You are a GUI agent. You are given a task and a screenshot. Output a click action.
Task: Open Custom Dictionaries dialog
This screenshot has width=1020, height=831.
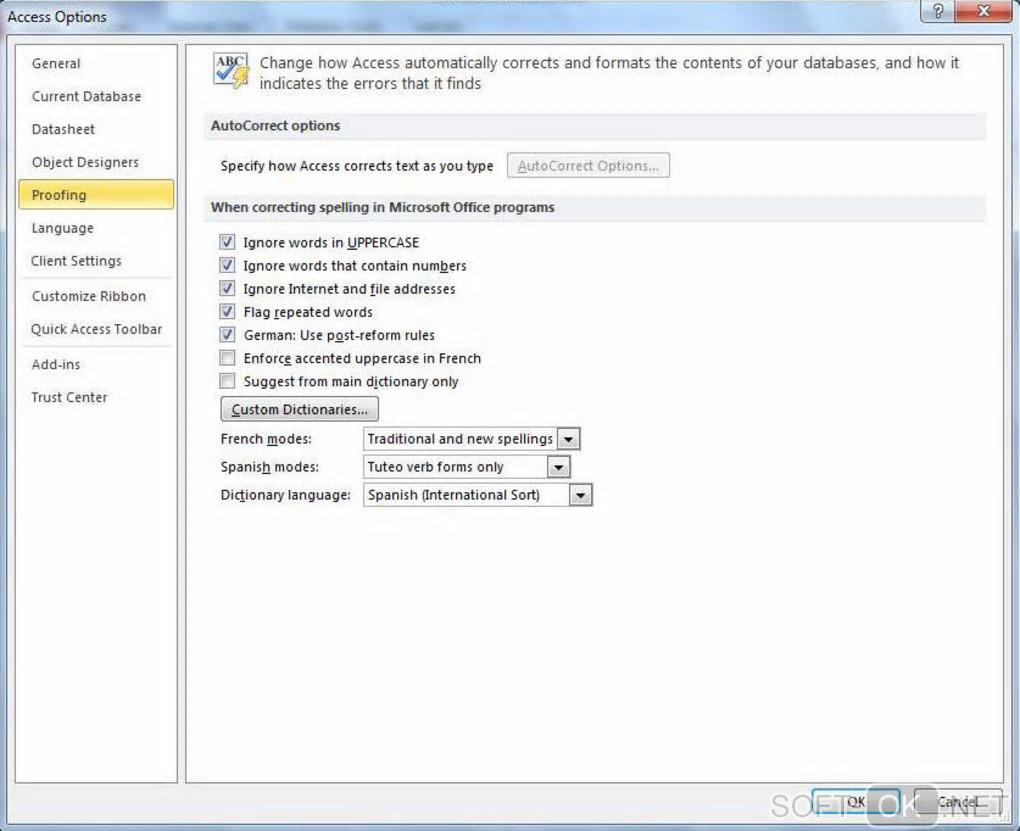pyautogui.click(x=299, y=409)
